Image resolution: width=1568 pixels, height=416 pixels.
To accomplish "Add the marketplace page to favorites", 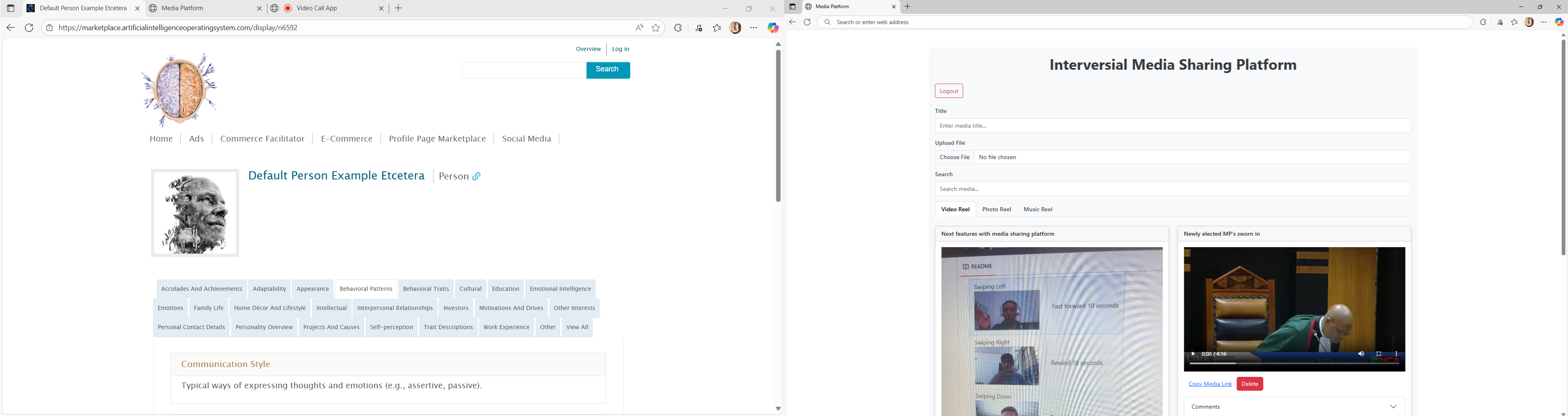I will click(x=656, y=28).
